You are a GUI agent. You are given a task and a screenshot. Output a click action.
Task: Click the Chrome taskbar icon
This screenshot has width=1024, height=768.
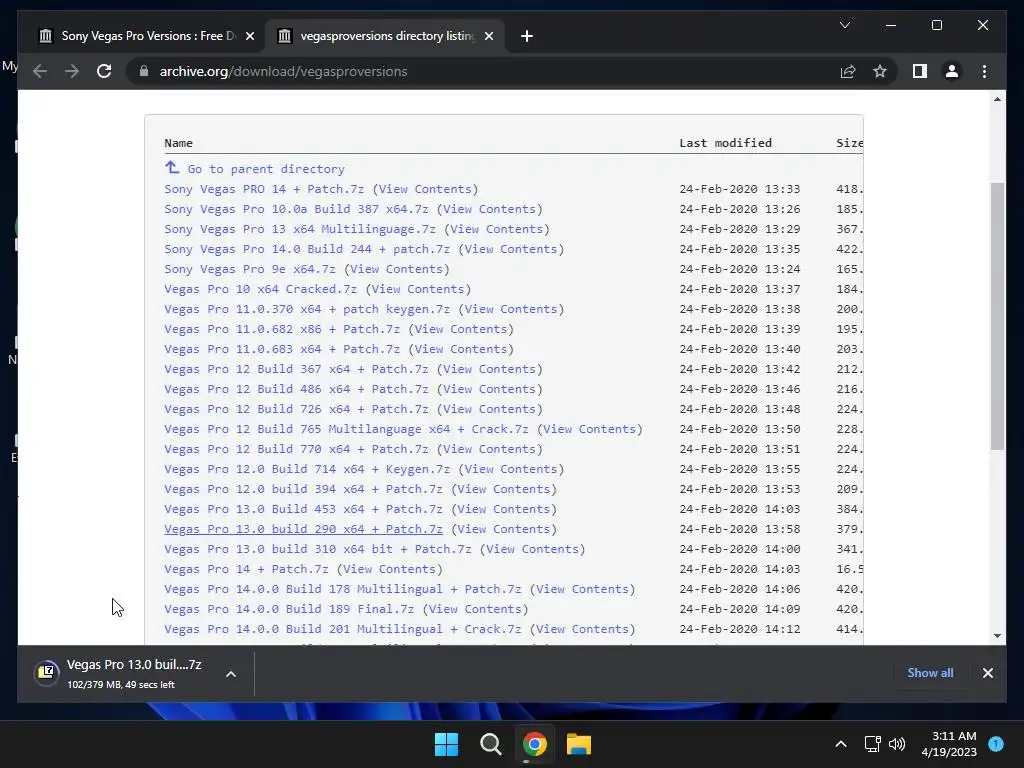click(x=534, y=744)
